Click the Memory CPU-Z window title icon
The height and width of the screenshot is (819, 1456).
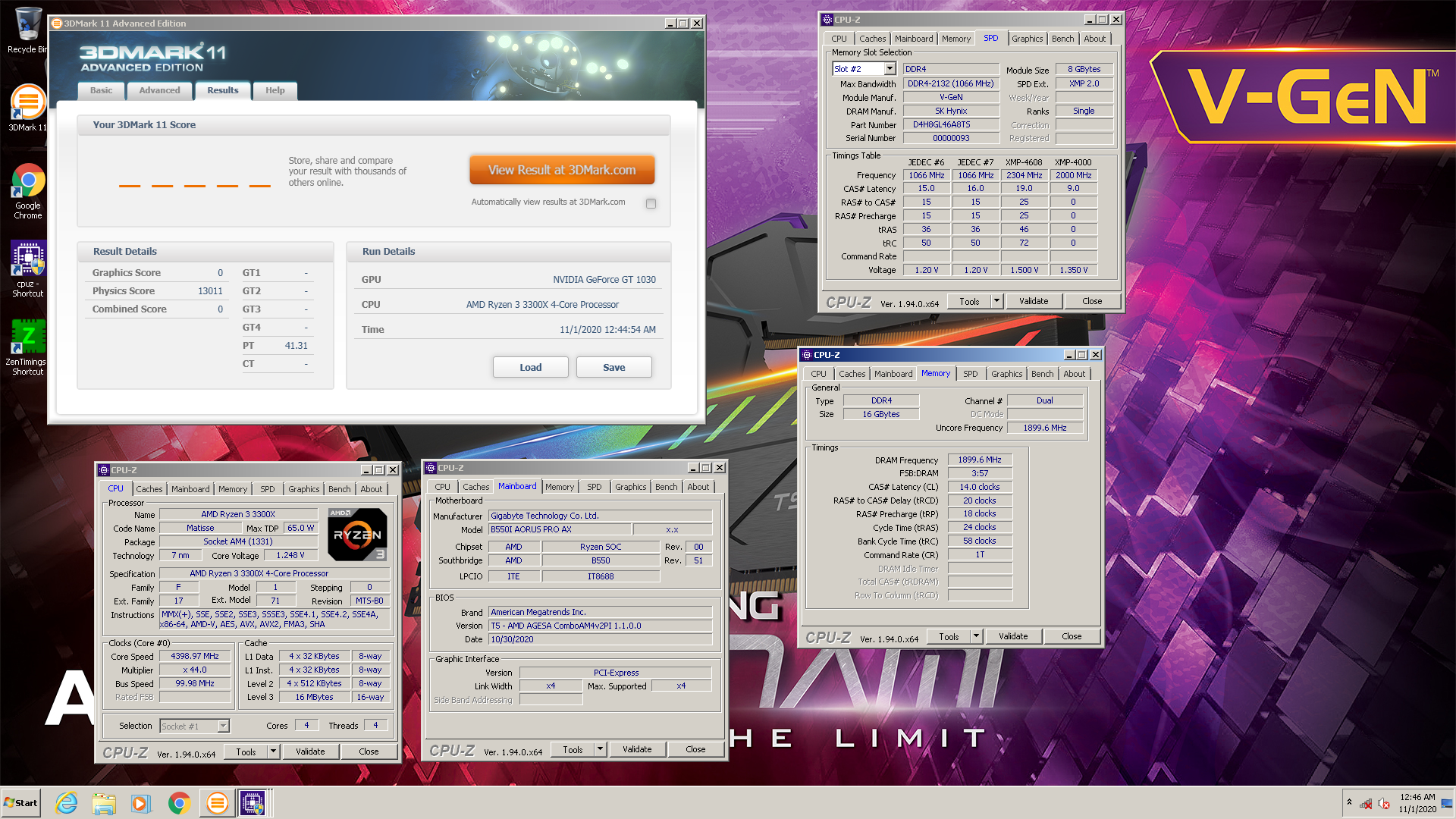tap(807, 355)
